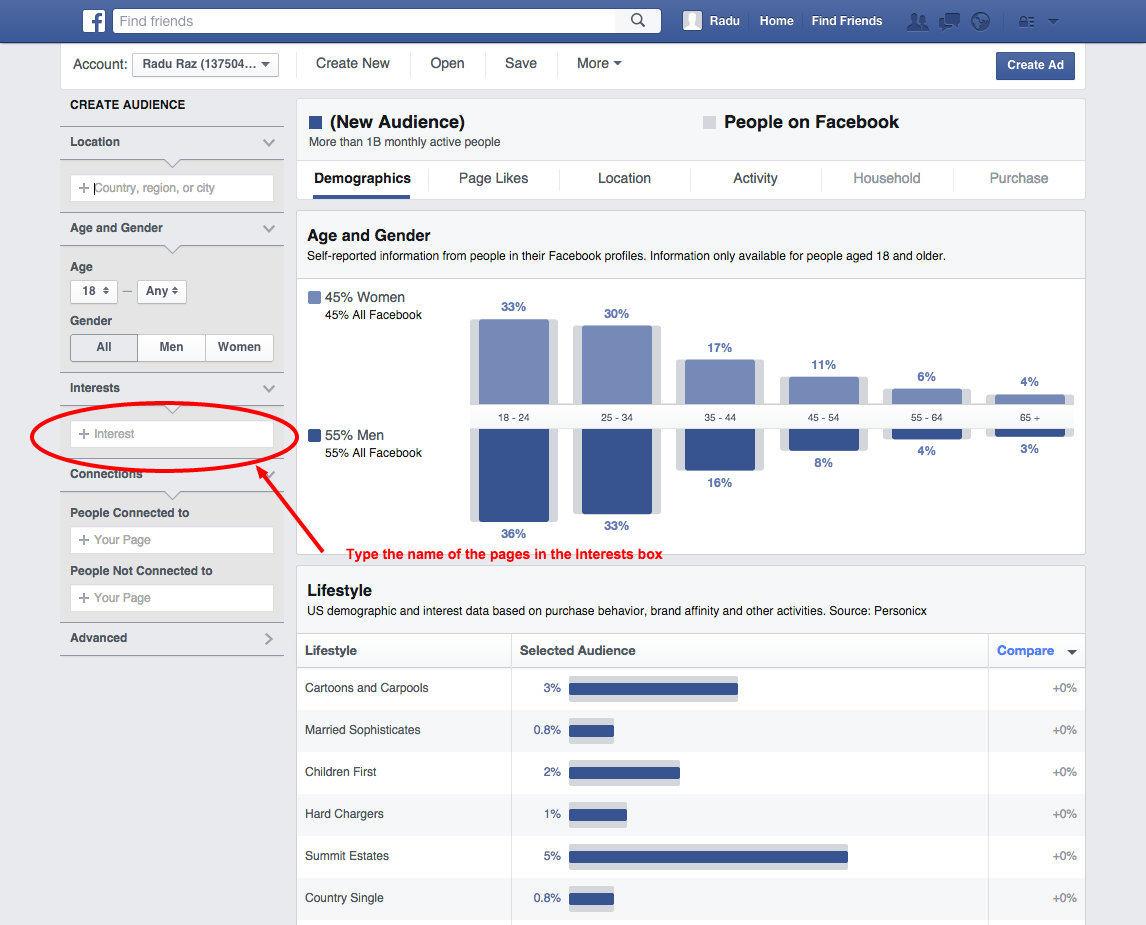
Task: Click Radu's profile picture thumbnail
Action: coord(692,20)
